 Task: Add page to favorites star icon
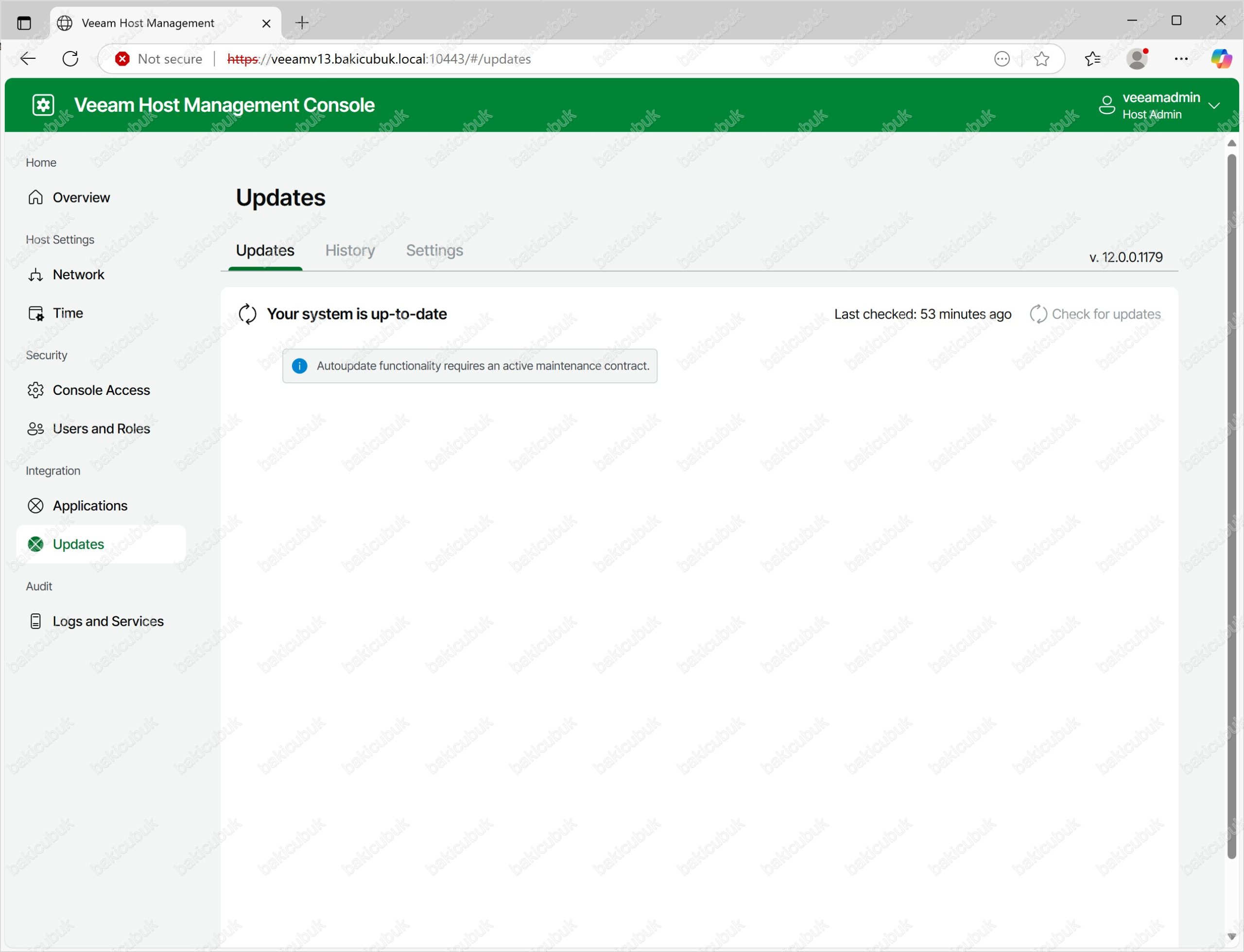(x=1041, y=59)
